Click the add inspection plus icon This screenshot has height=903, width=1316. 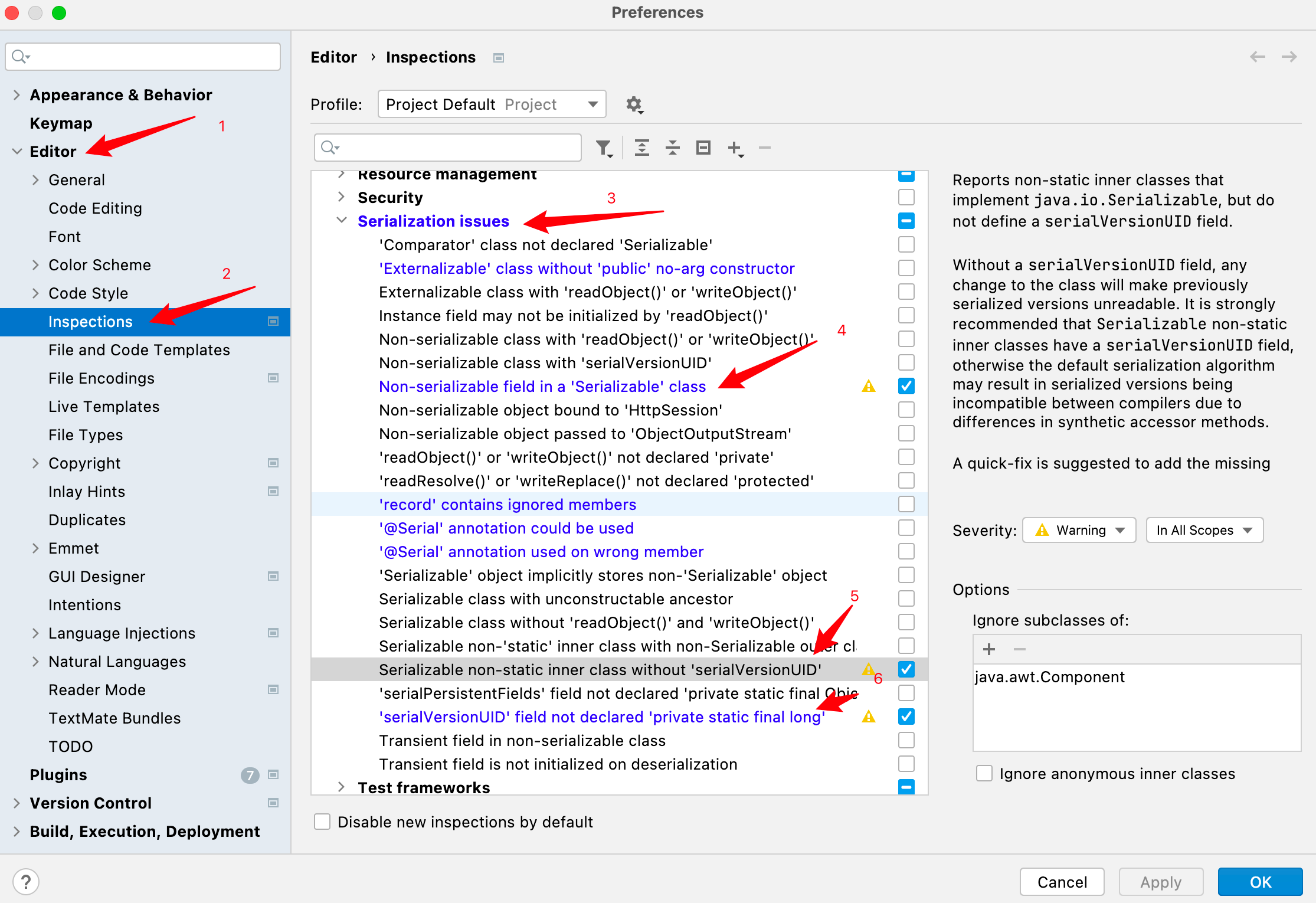[735, 148]
